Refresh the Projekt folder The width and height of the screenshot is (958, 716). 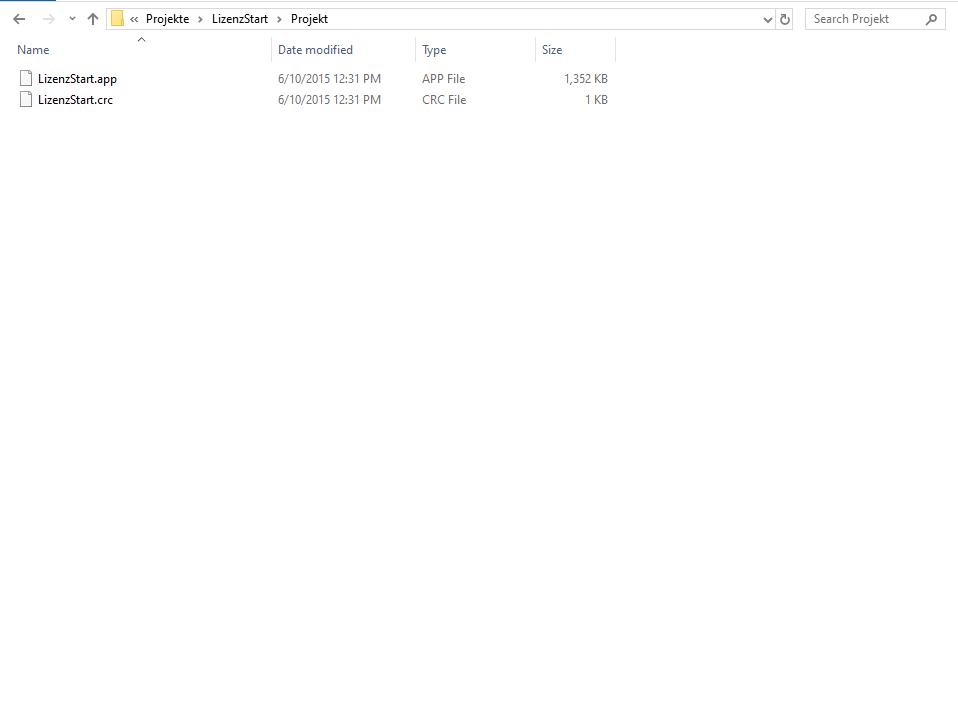coord(784,20)
